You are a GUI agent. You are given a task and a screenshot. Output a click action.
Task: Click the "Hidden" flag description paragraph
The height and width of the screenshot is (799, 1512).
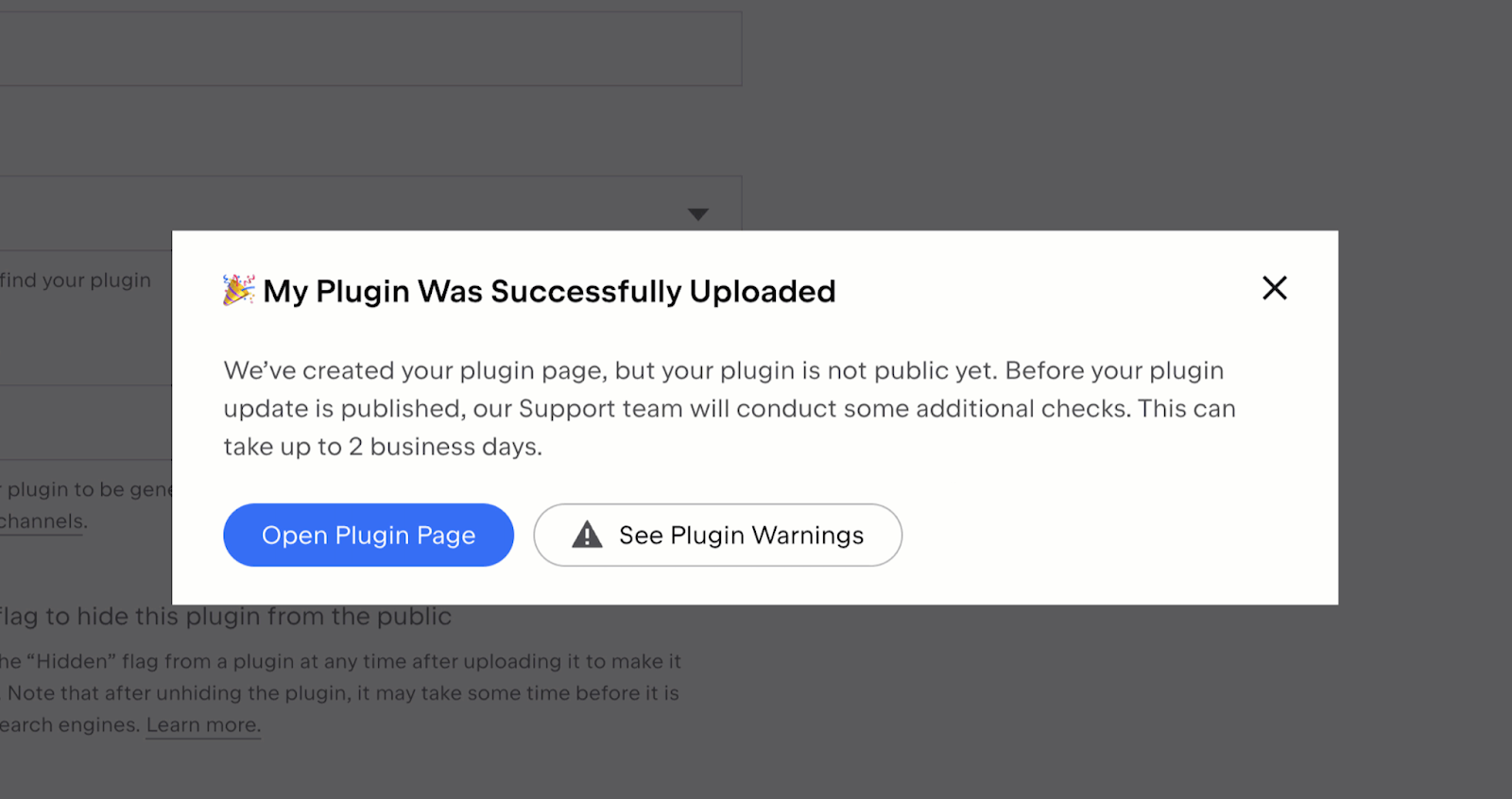(x=340, y=693)
